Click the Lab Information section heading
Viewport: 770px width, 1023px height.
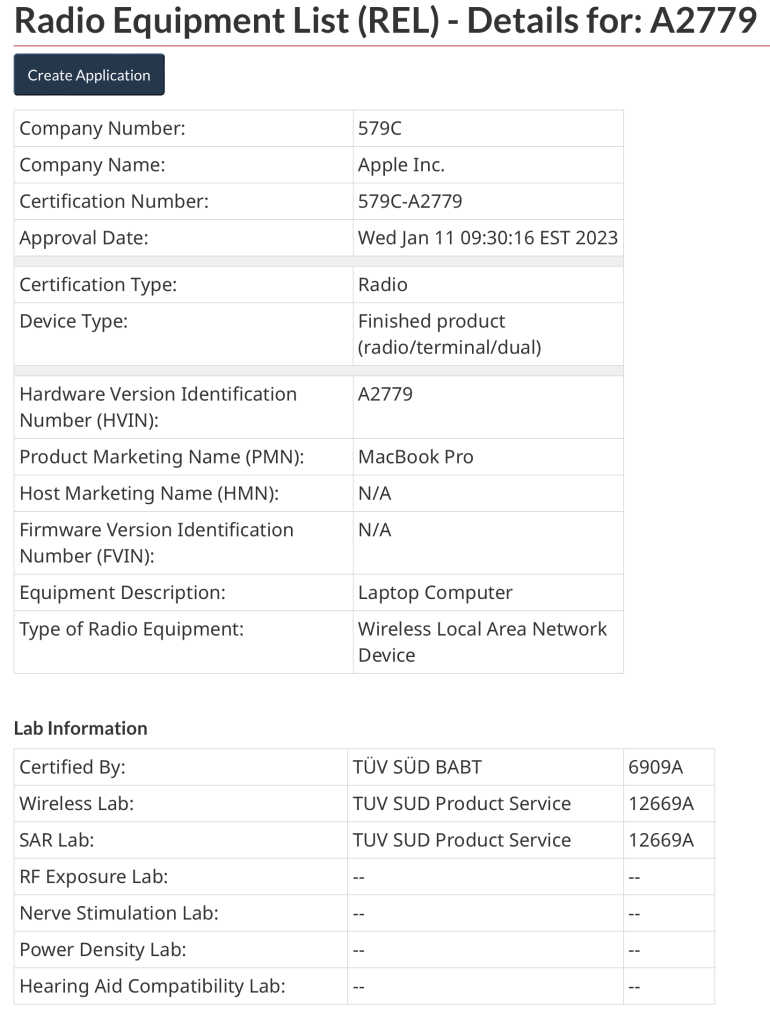click(80, 728)
